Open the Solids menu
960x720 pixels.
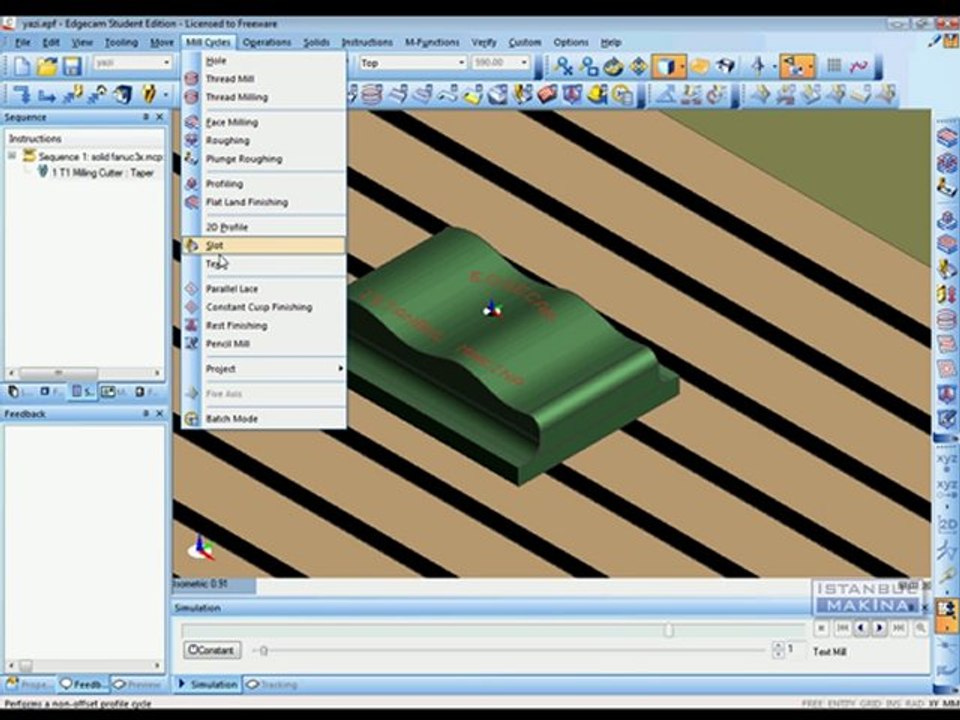[316, 42]
